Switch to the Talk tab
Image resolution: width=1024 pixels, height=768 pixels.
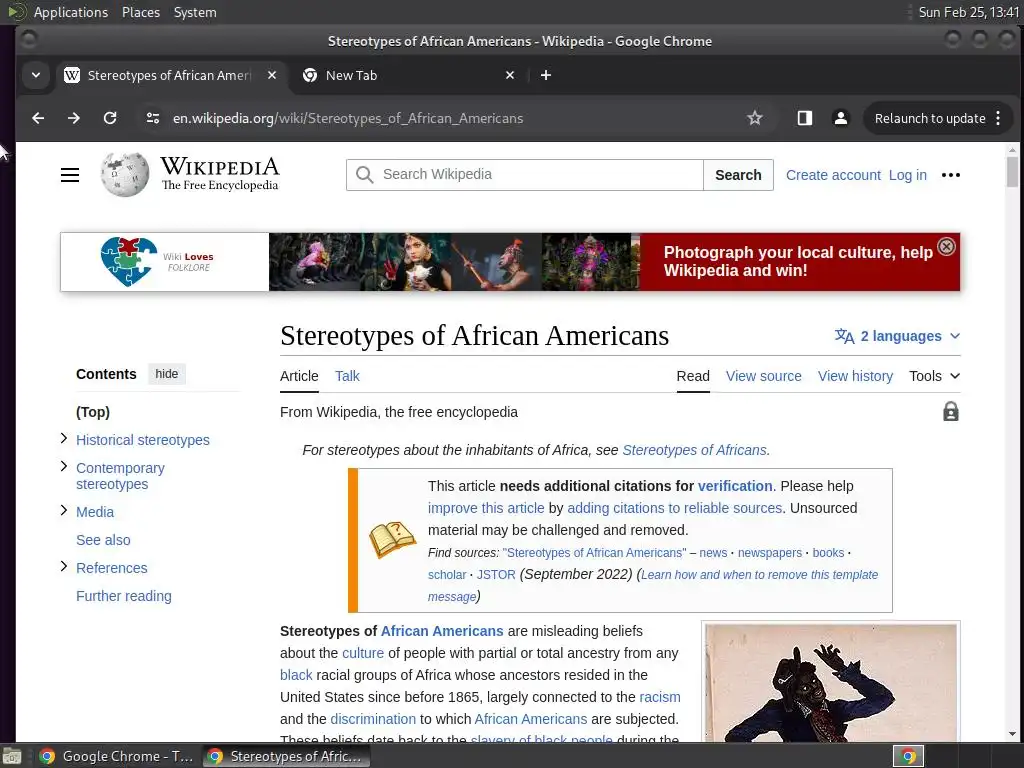click(347, 376)
